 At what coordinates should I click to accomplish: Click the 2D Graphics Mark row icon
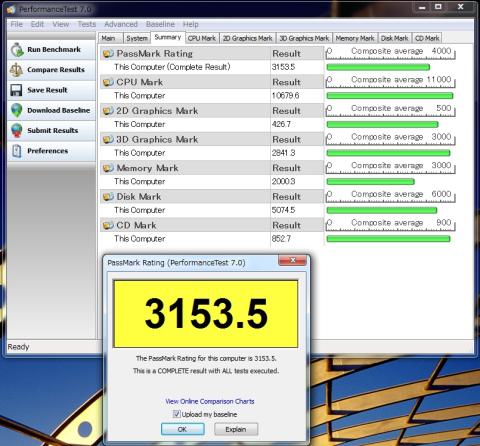[108, 111]
